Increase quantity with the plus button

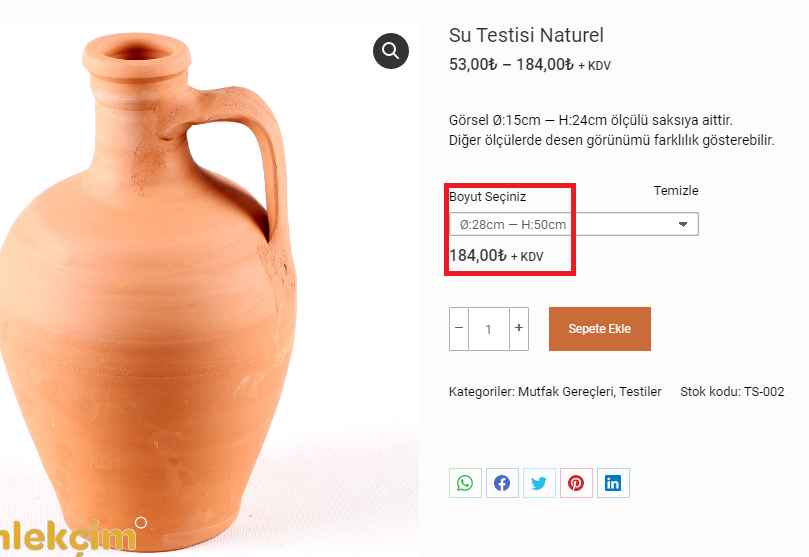518,328
